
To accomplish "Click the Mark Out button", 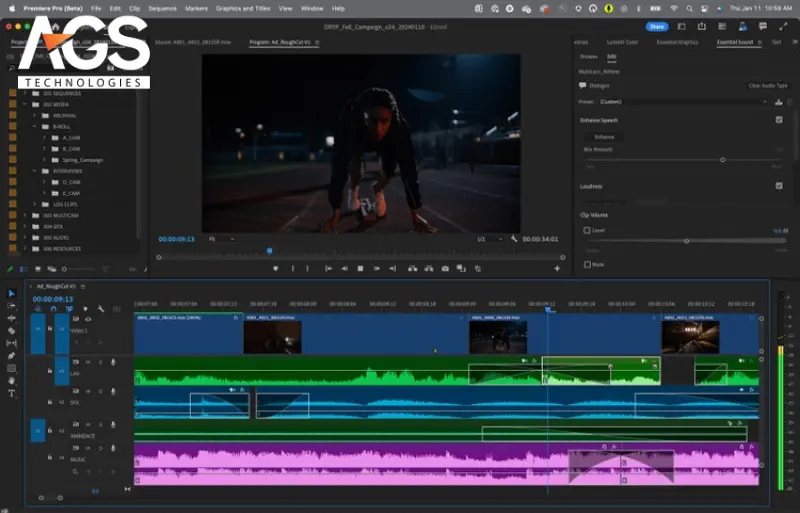I will (x=307, y=268).
